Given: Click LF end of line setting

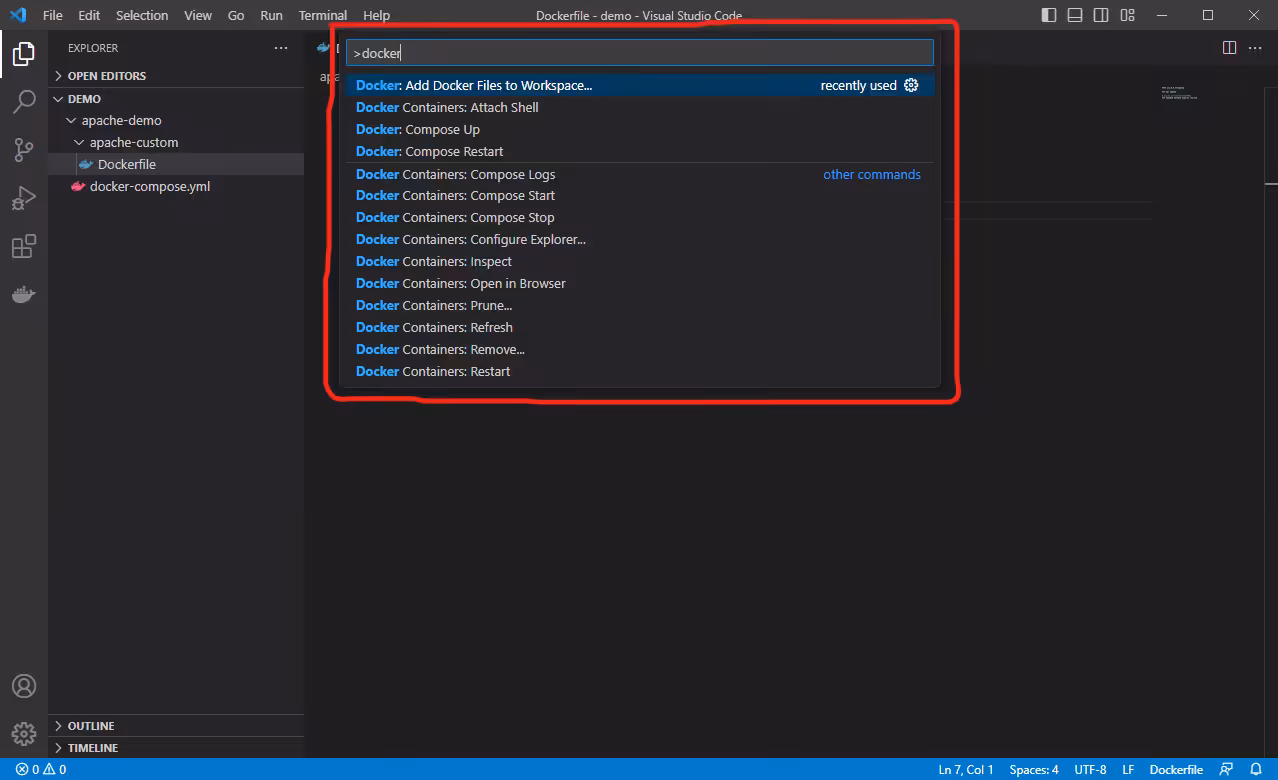Looking at the screenshot, I should click(1128, 769).
